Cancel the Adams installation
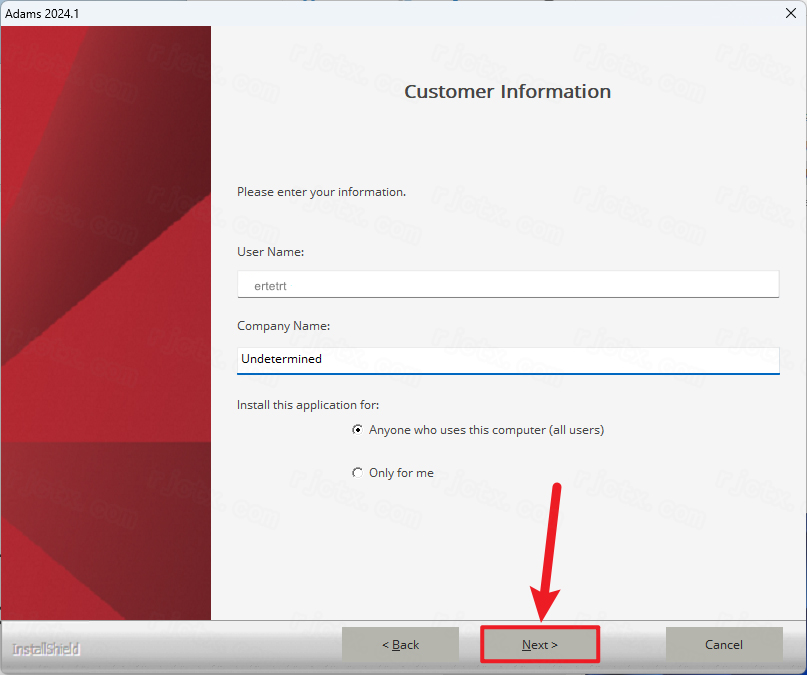The height and width of the screenshot is (675, 807). tap(724, 644)
